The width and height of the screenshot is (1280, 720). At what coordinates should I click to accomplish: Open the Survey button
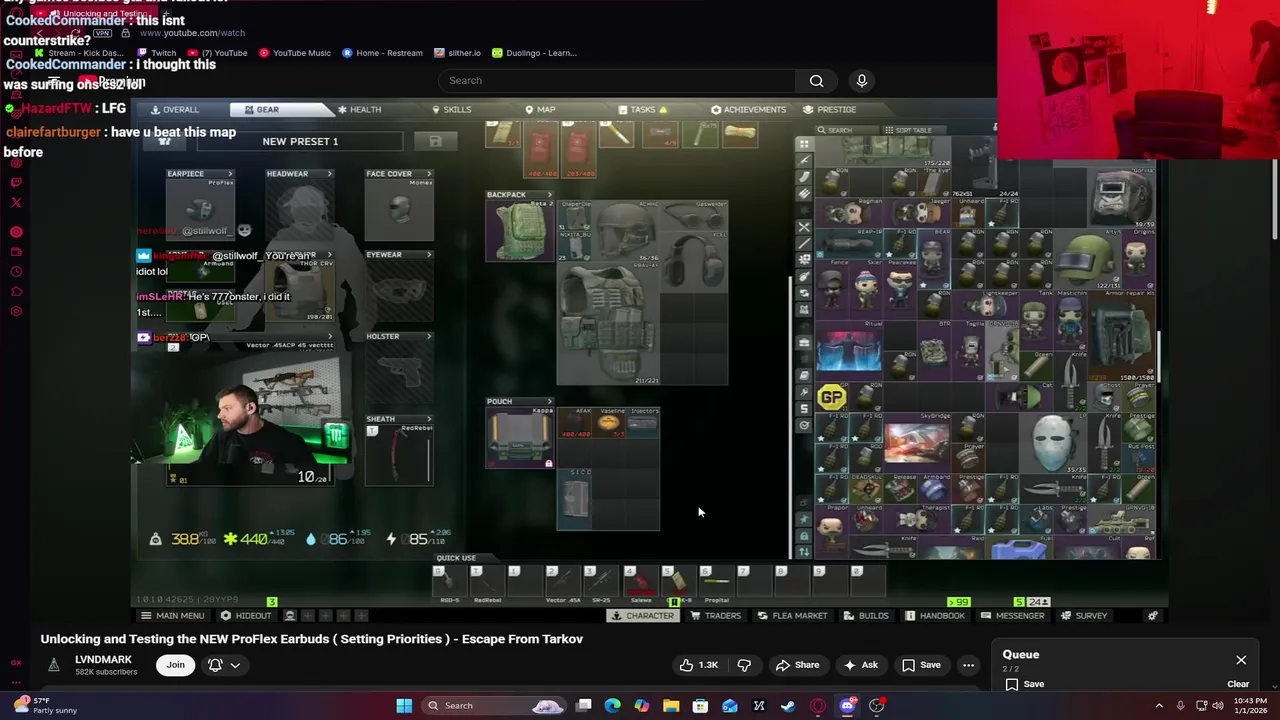click(x=1084, y=616)
